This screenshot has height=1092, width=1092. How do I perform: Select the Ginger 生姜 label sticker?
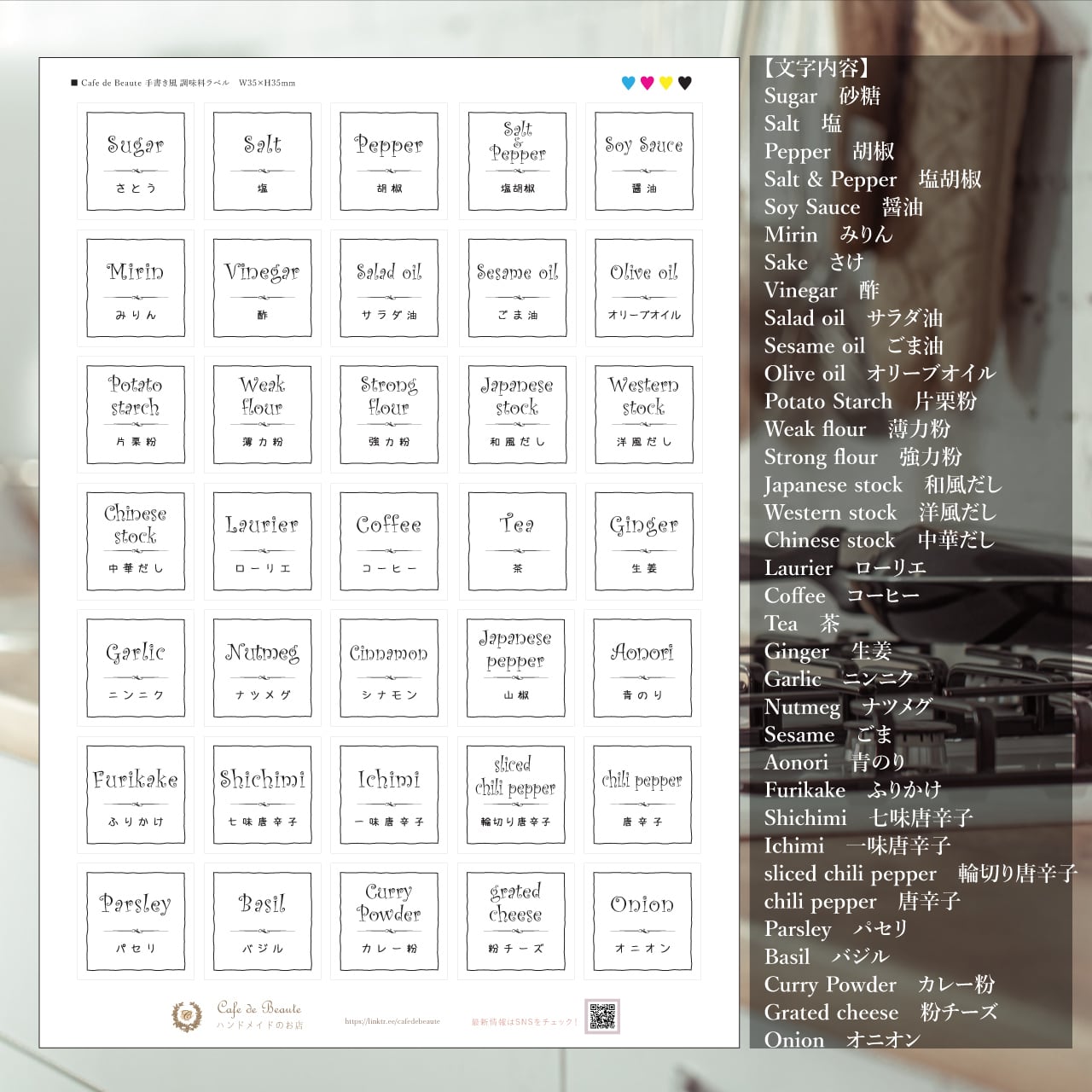click(644, 542)
